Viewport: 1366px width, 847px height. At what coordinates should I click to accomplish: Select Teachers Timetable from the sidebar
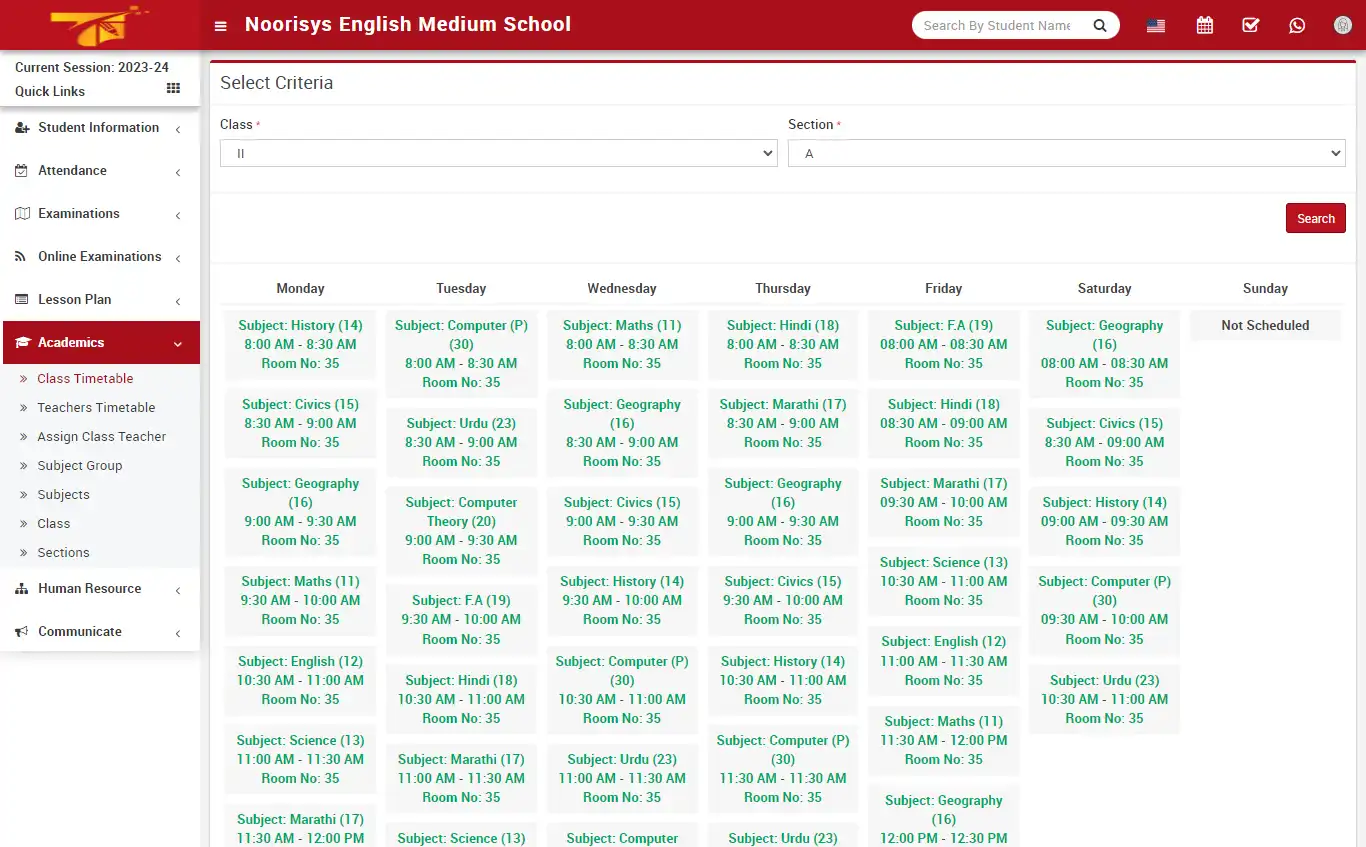pos(96,407)
